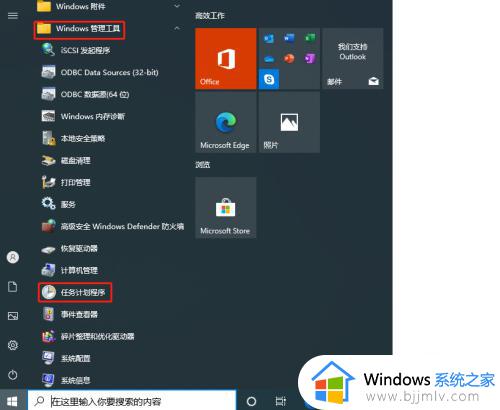Launch Microsoft Edge tile
Screen dimensions: 500x410
pyautogui.click(x=226, y=122)
